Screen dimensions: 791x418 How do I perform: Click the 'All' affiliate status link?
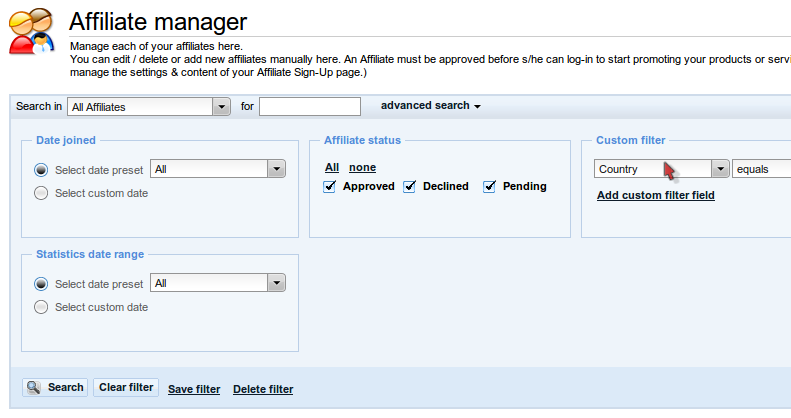(x=332, y=167)
